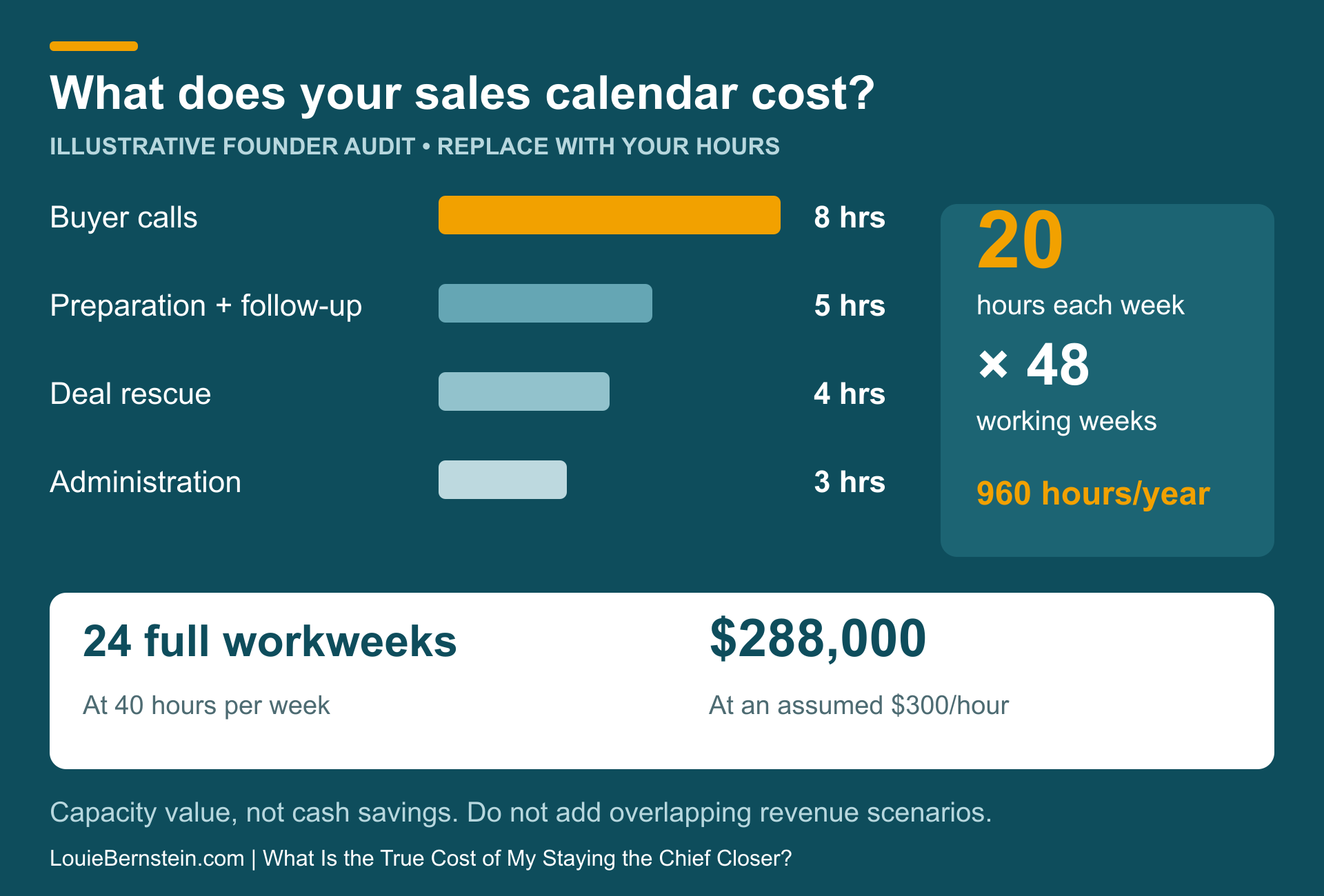Viewport: 1324px width, 896px height.
Task: Click the Capacity value disclaimer text
Action: tap(521, 813)
